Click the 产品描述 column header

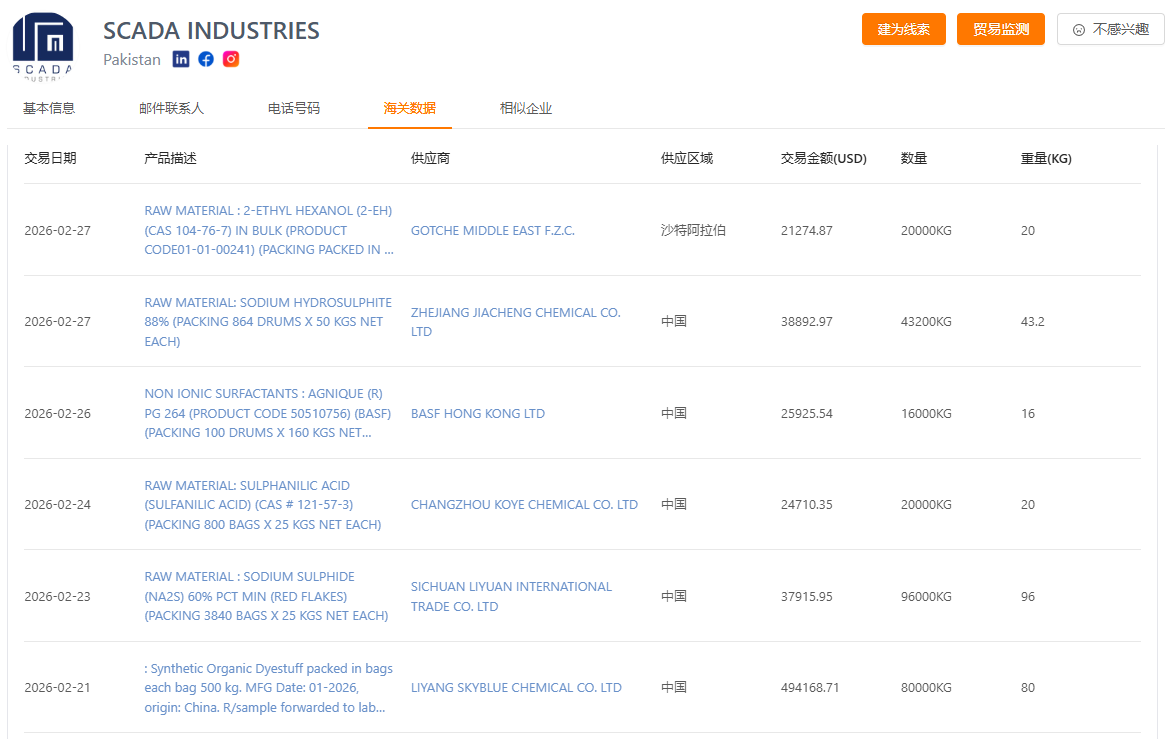point(170,158)
